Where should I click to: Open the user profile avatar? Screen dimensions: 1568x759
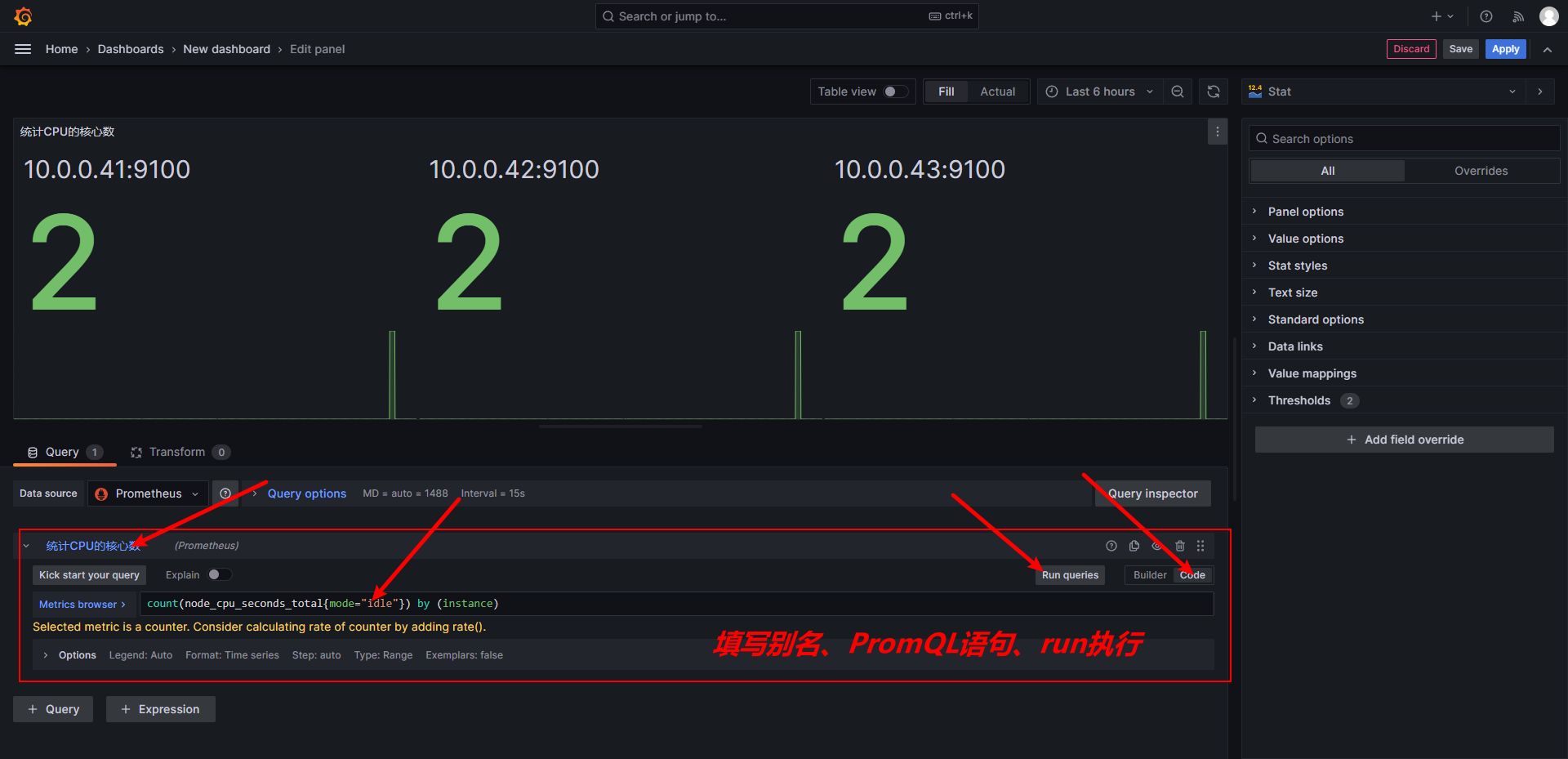click(1549, 16)
